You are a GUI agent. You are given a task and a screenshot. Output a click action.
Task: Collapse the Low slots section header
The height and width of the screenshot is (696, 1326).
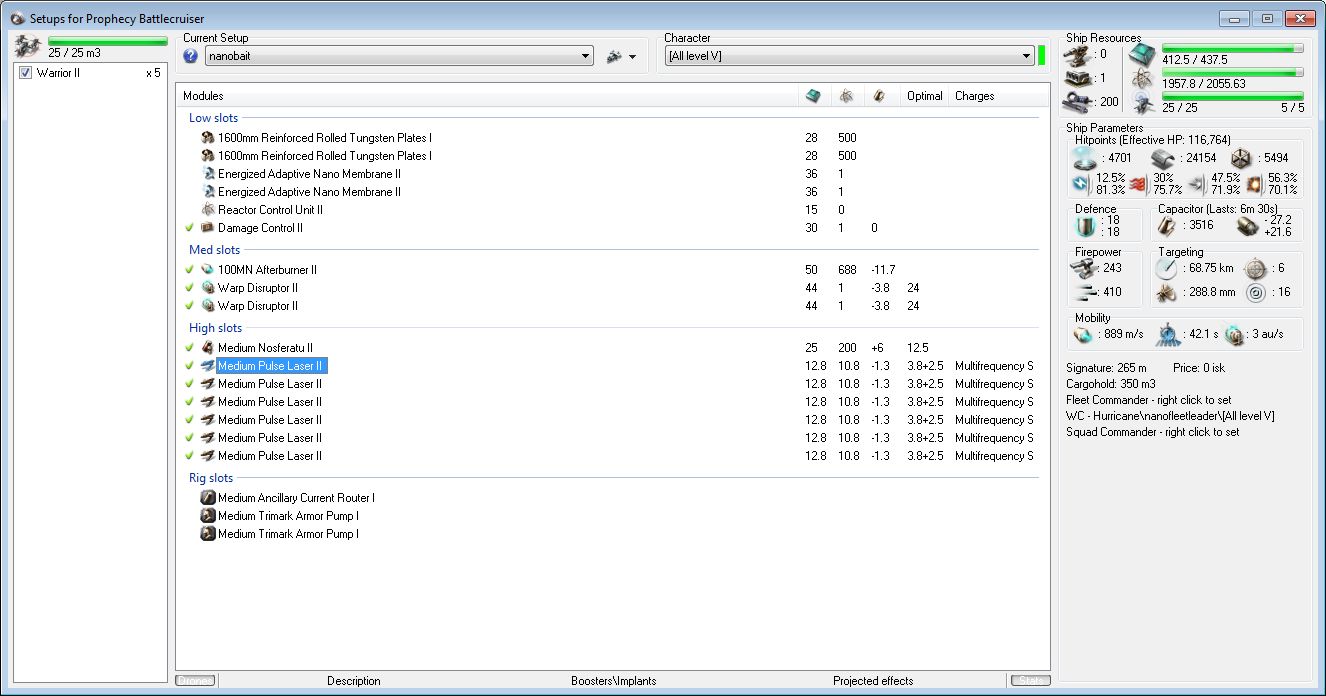(x=214, y=118)
